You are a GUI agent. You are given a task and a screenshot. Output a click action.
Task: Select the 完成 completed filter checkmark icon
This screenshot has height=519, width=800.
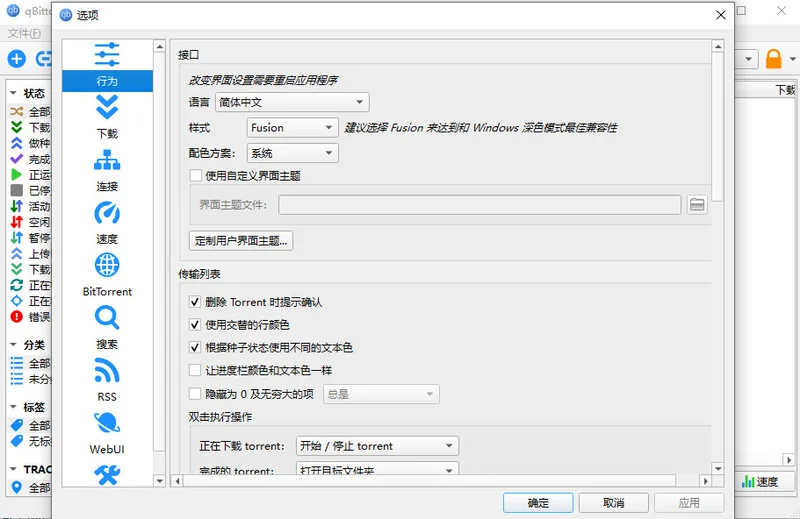16,159
